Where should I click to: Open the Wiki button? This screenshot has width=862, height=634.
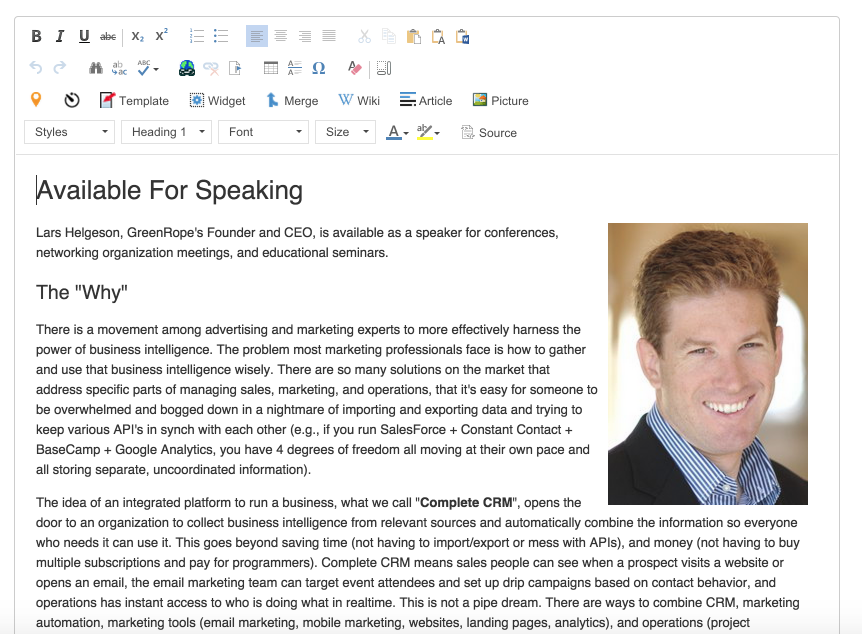(359, 101)
